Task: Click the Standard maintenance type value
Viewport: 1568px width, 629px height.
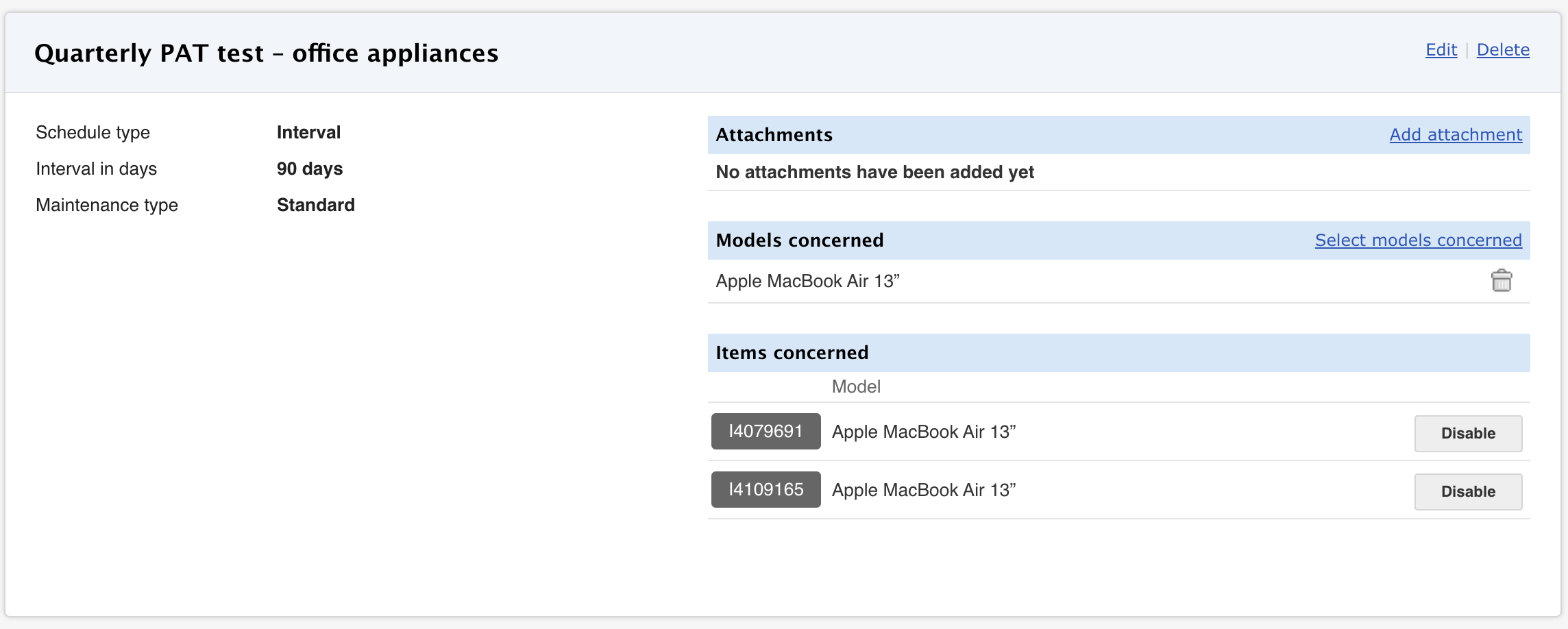Action: click(315, 206)
